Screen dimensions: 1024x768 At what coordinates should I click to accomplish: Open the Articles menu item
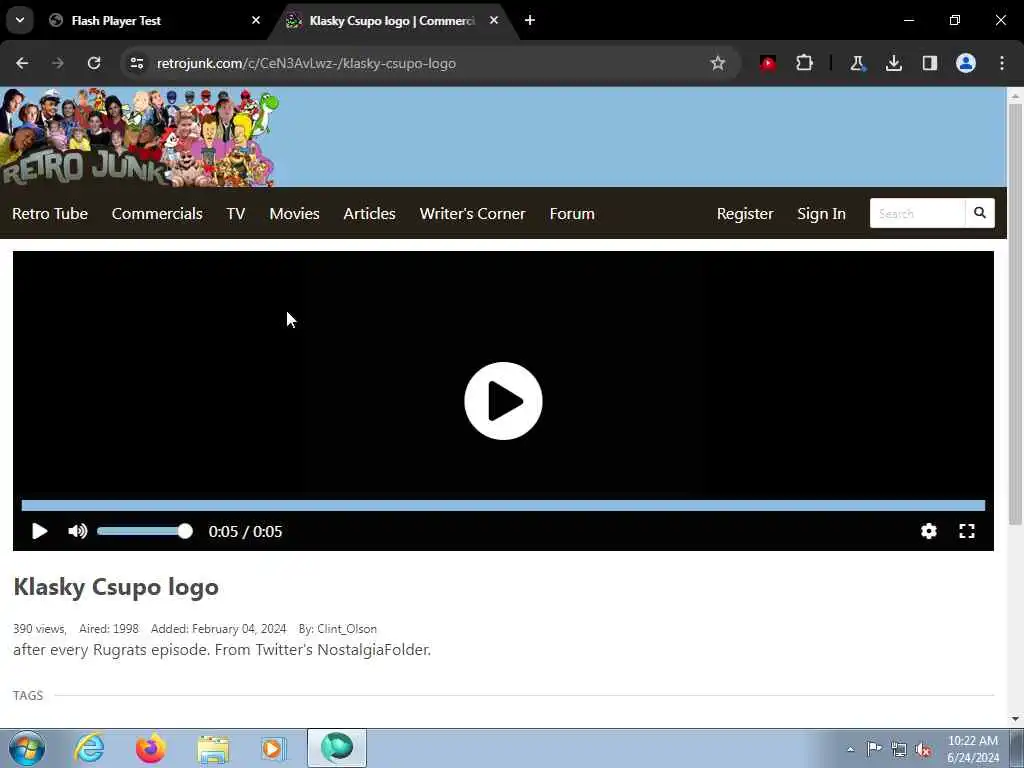pos(370,214)
